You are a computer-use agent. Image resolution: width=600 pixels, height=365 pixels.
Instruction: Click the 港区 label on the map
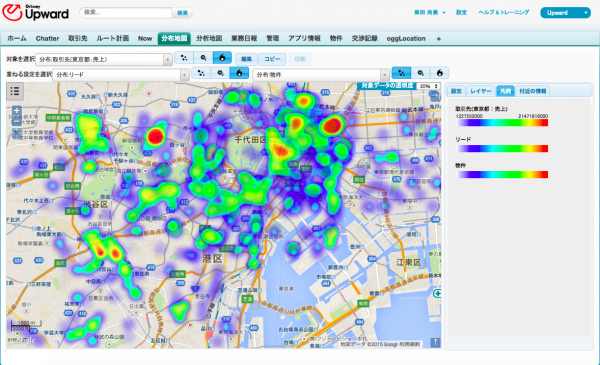[212, 259]
